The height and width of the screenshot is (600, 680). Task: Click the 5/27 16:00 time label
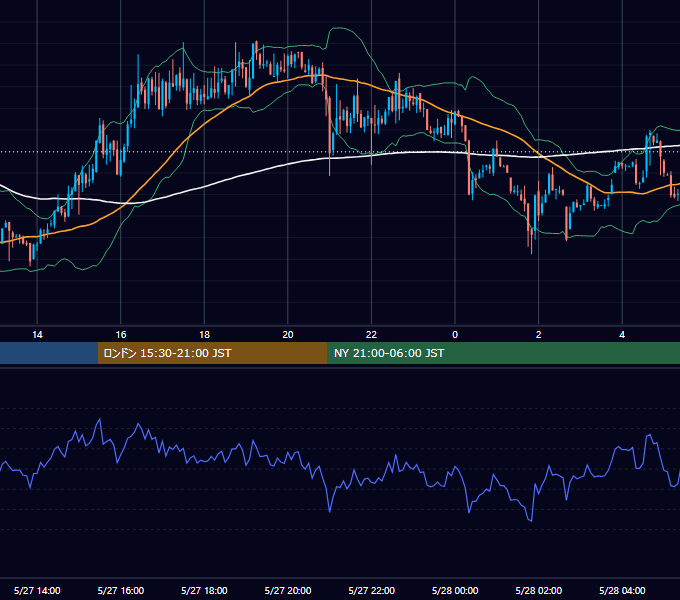coord(121,590)
